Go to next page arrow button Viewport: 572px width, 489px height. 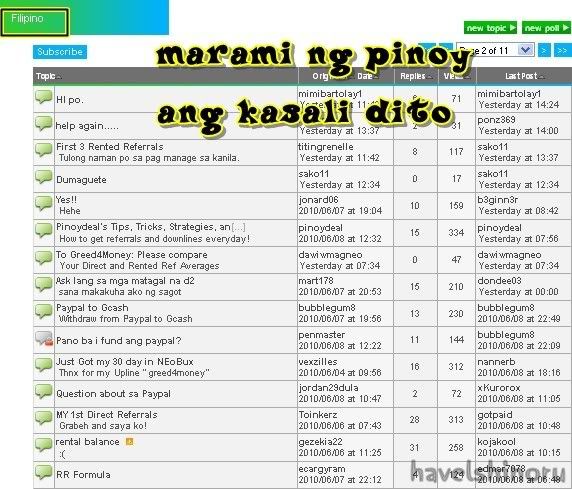pyautogui.click(x=544, y=50)
